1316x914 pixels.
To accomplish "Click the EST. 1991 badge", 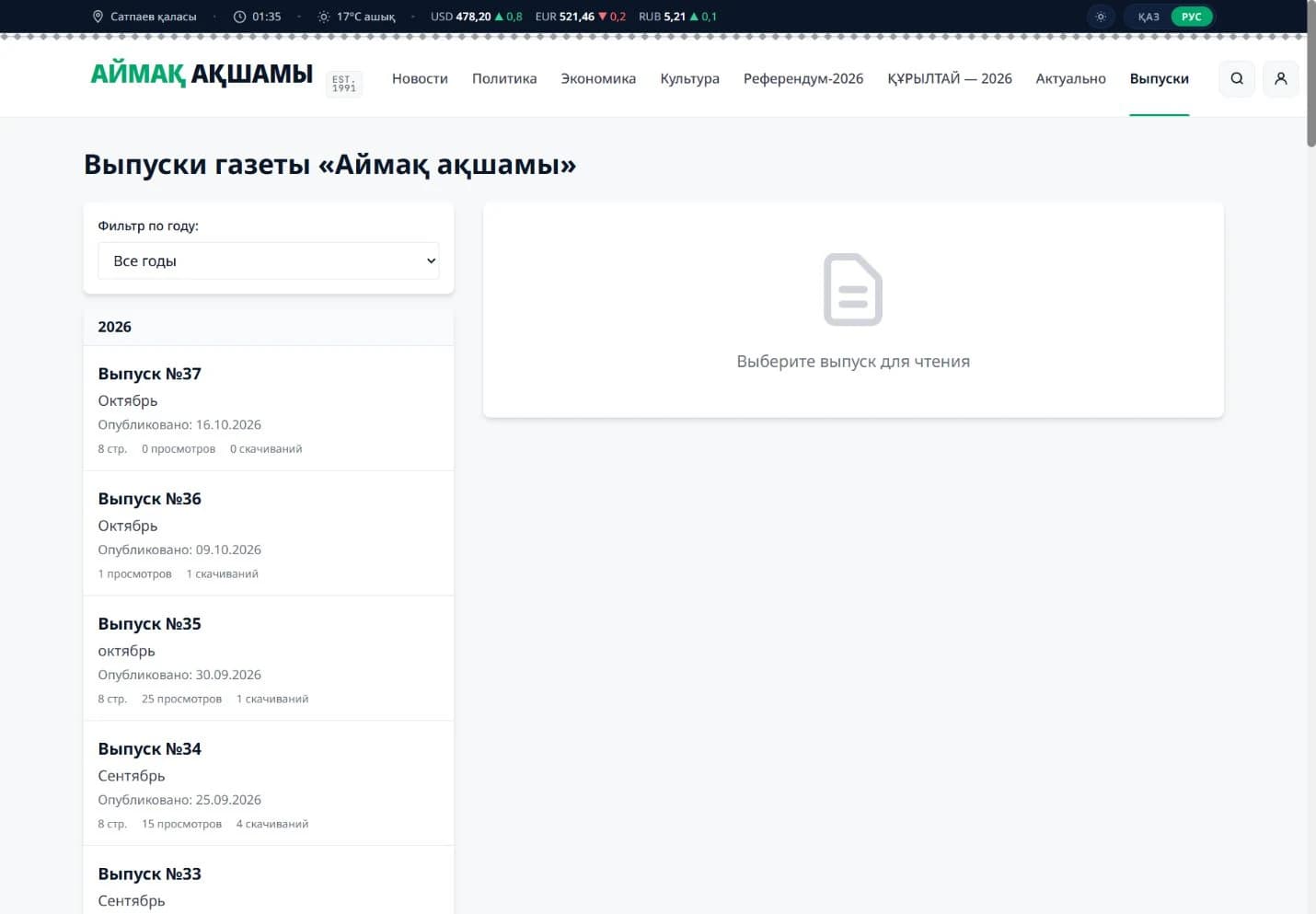I will [344, 84].
